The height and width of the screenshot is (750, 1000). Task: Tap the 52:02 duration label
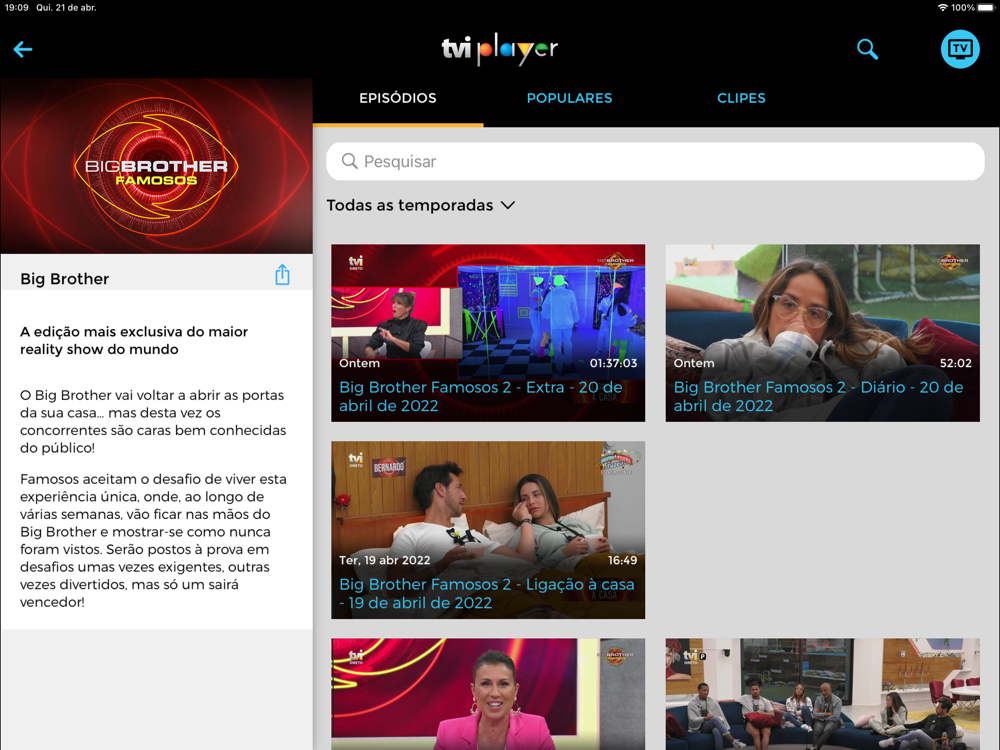[x=955, y=363]
